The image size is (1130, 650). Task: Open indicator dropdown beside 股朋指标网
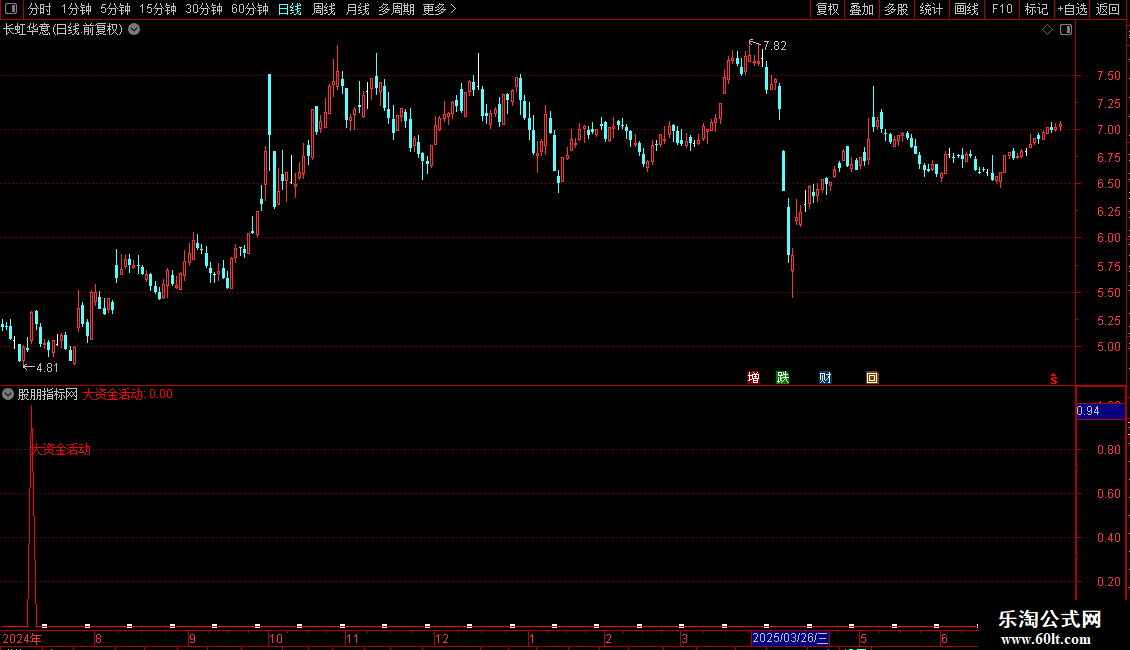pos(8,394)
